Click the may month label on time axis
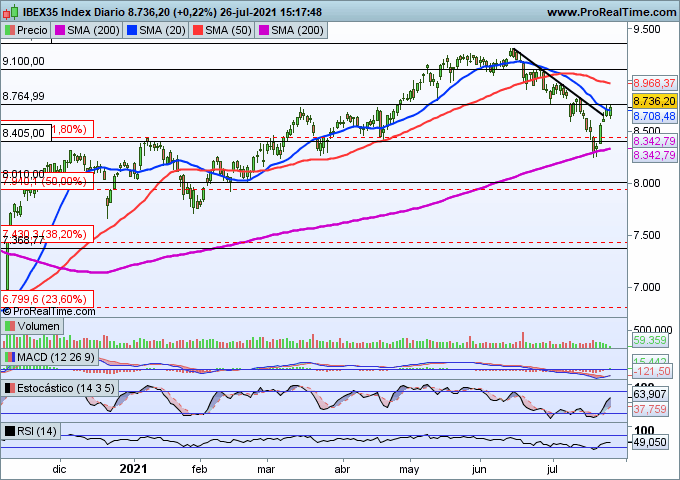Image resolution: width=680 pixels, height=480 pixels. click(x=409, y=469)
